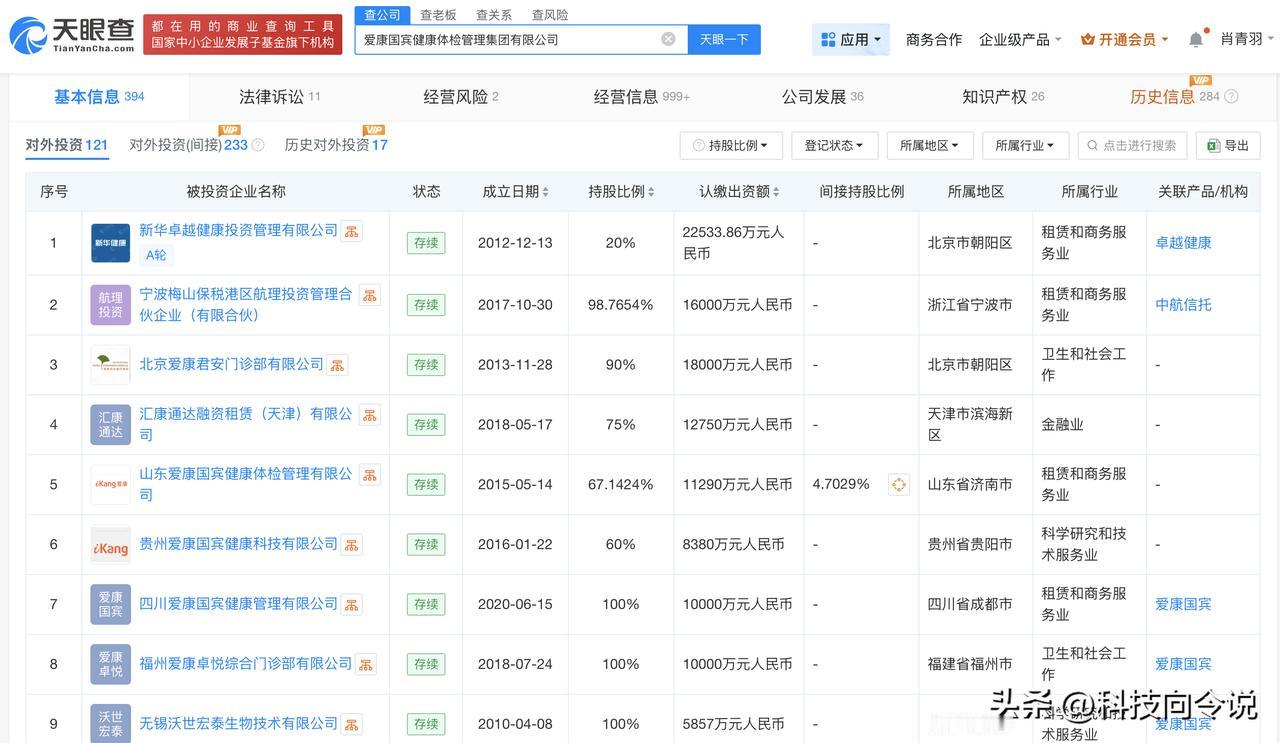Screen dimensions: 1280x743
Task: Select the 对外投资 121 sub-tab
Action: pos(67,145)
